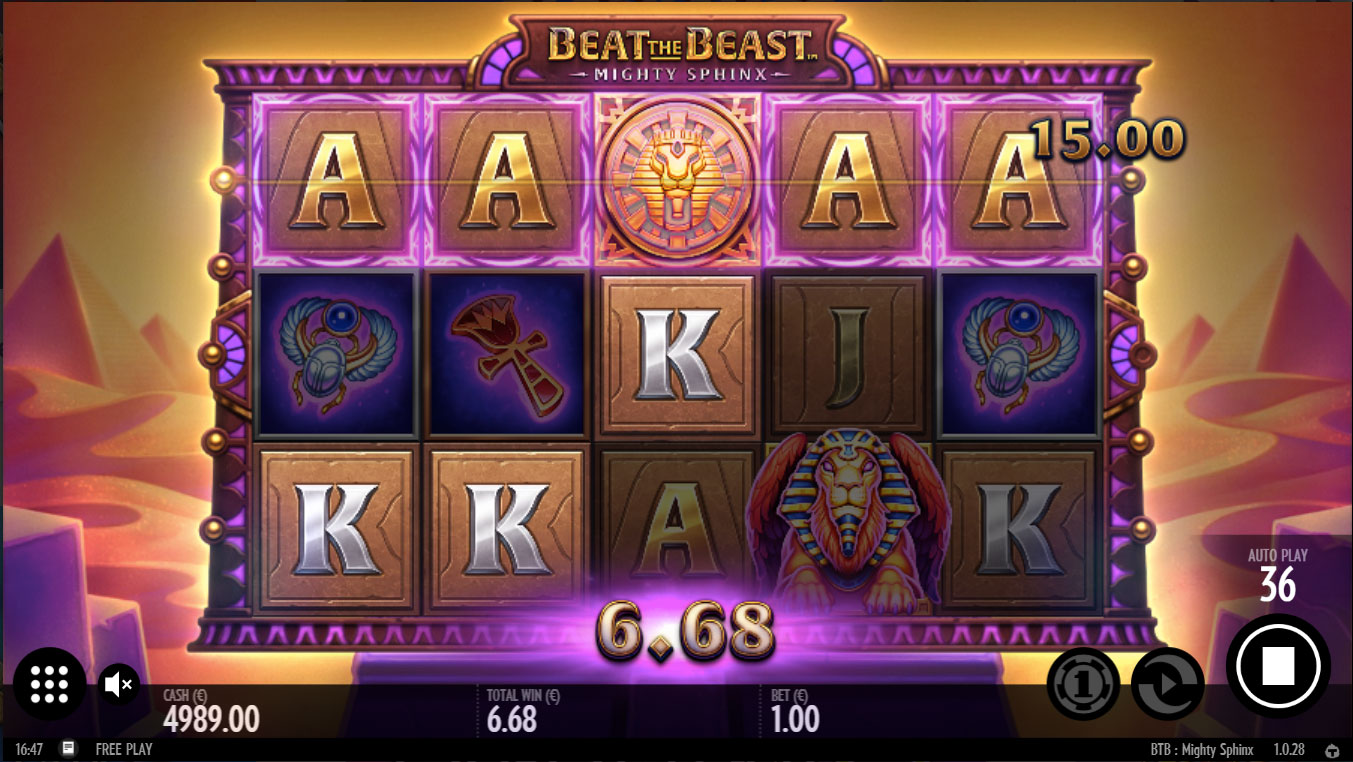The image size is (1353, 762).
Task: Click the 15.00 win amount
Action: tap(1107, 138)
